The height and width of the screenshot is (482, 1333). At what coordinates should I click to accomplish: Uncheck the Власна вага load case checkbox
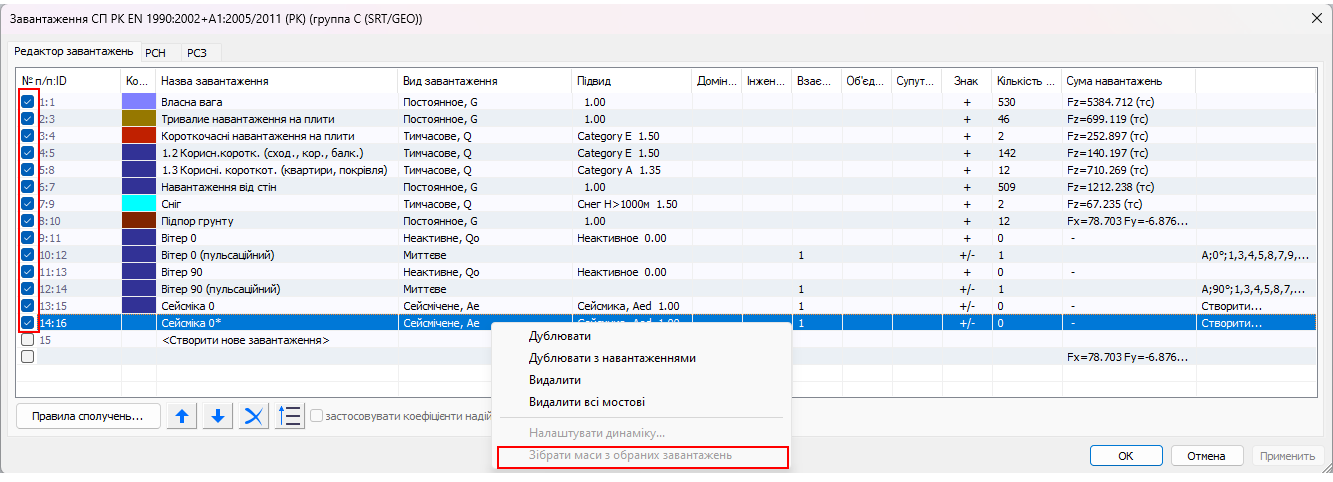pos(28,102)
